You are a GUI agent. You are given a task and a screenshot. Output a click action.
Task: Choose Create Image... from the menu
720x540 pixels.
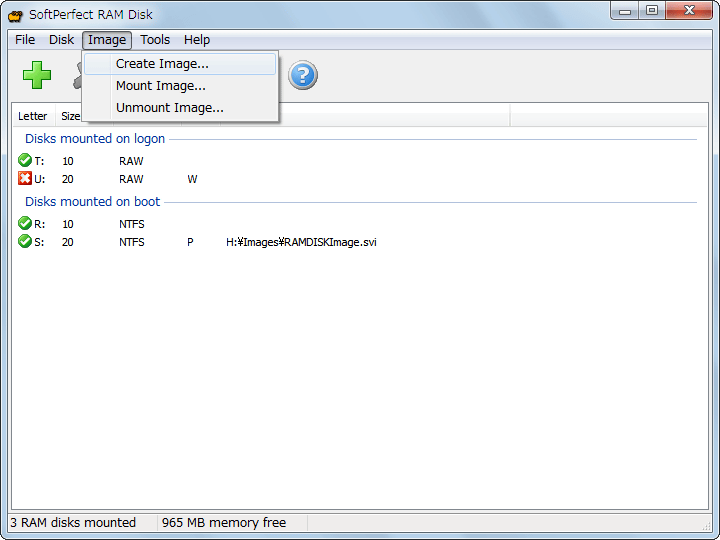[x=180, y=64]
